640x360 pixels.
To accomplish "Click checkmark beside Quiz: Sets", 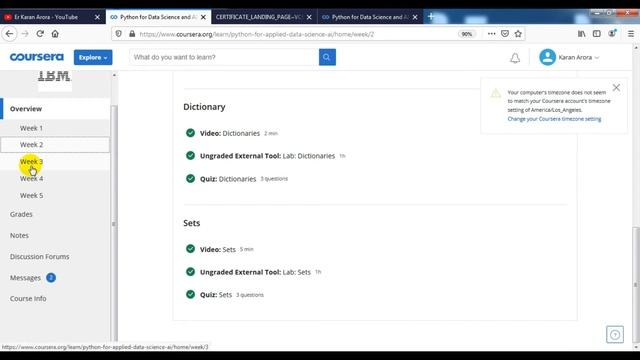I will pyautogui.click(x=190, y=294).
